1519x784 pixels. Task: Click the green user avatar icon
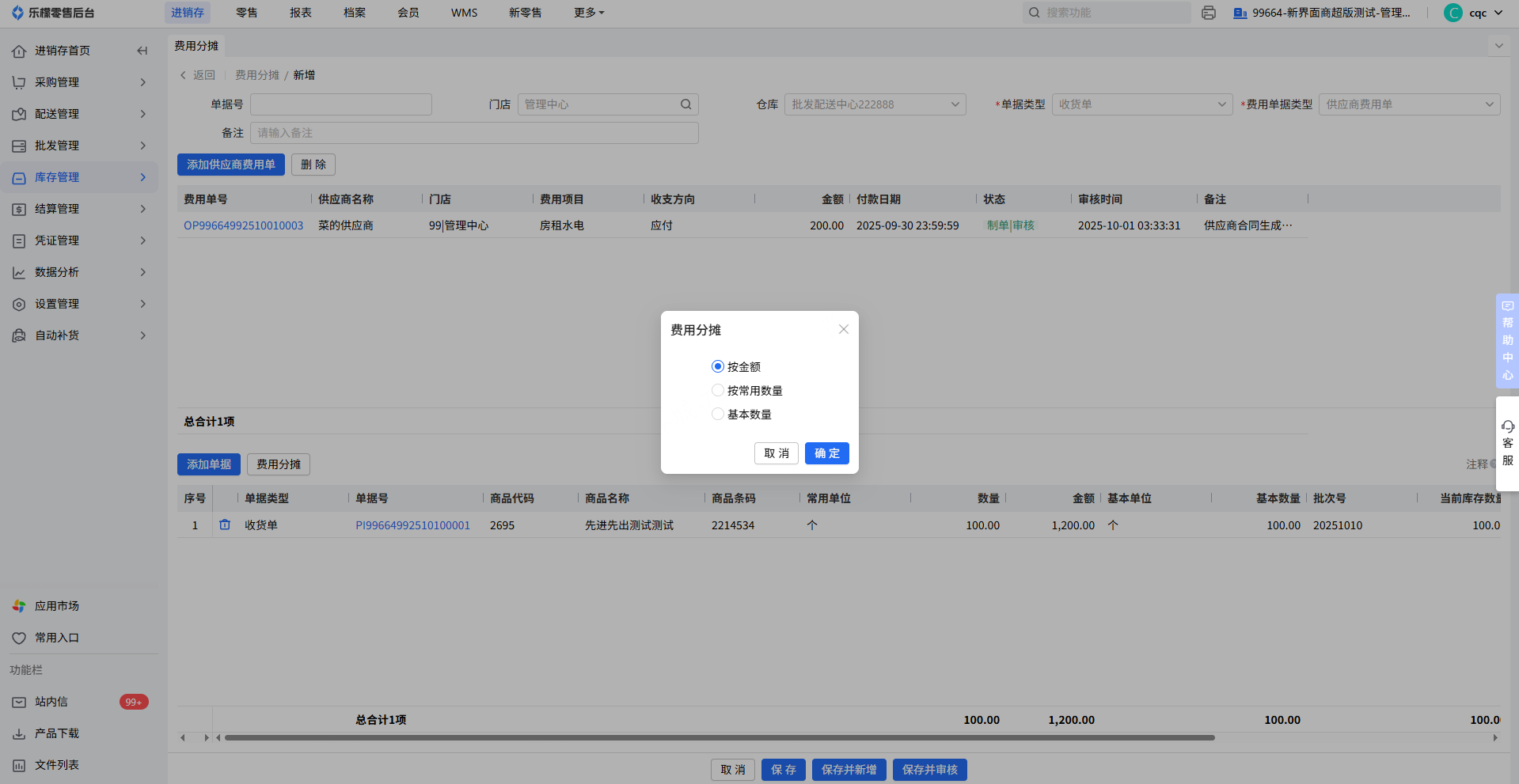1453,13
